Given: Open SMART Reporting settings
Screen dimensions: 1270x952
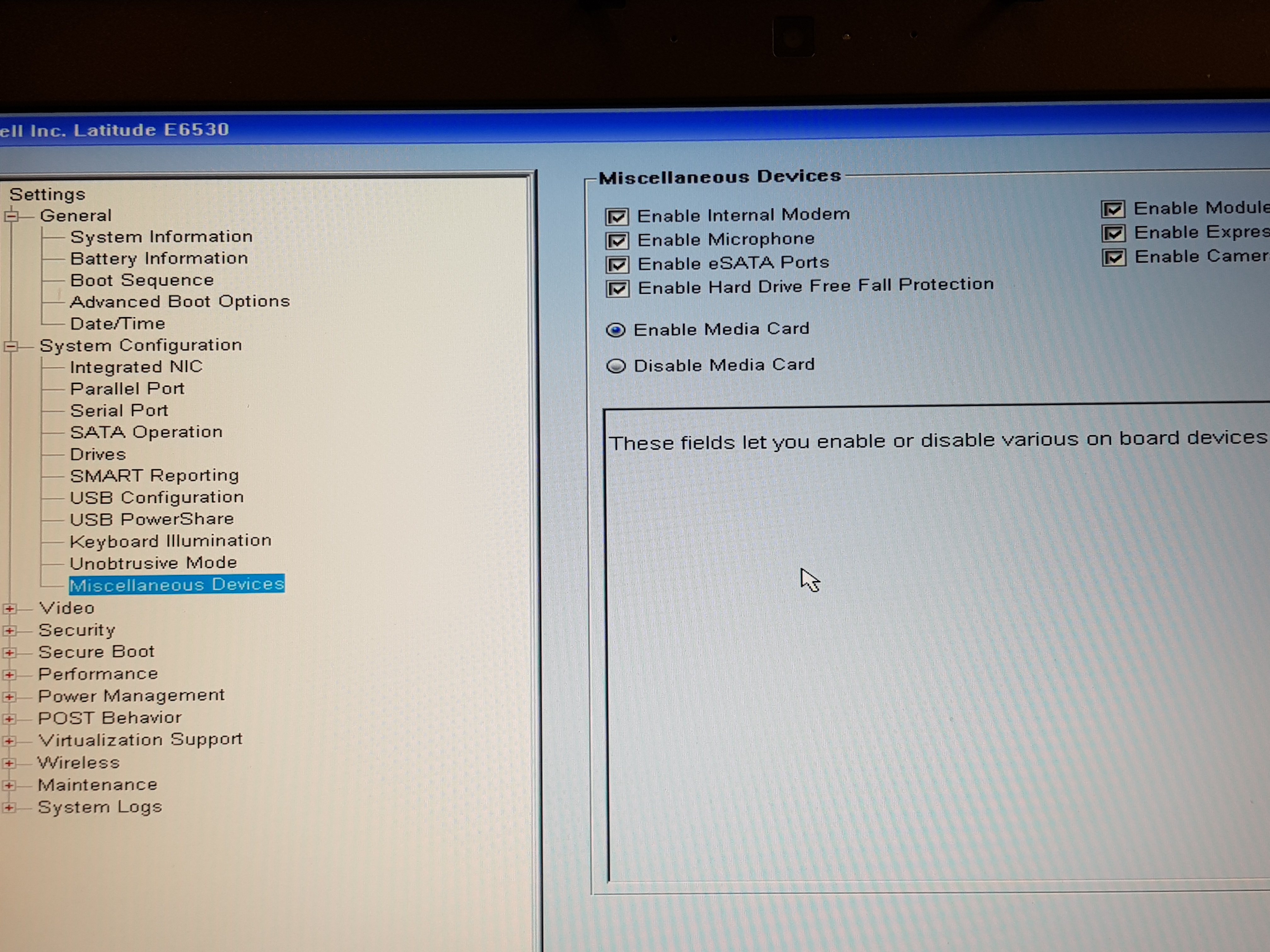Looking at the screenshot, I should coord(154,476).
